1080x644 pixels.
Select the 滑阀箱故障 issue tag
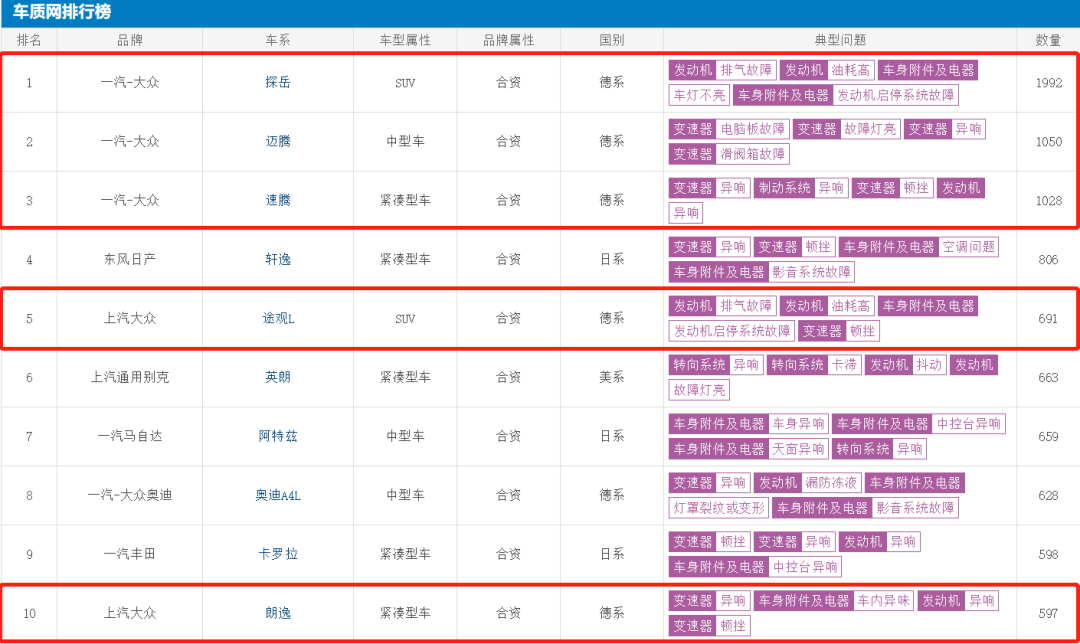pyautogui.click(x=753, y=154)
